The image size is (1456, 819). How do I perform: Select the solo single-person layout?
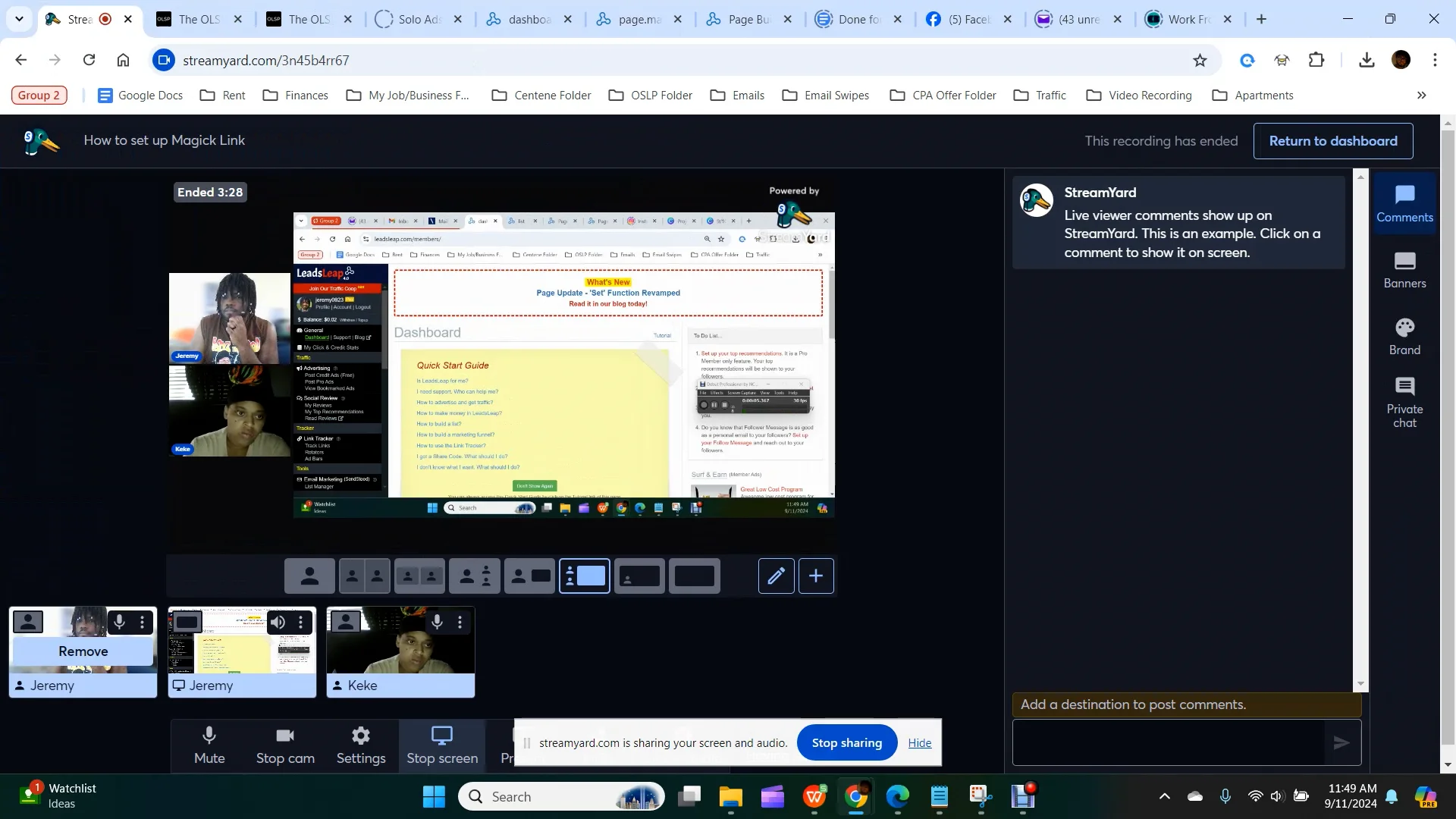point(309,576)
